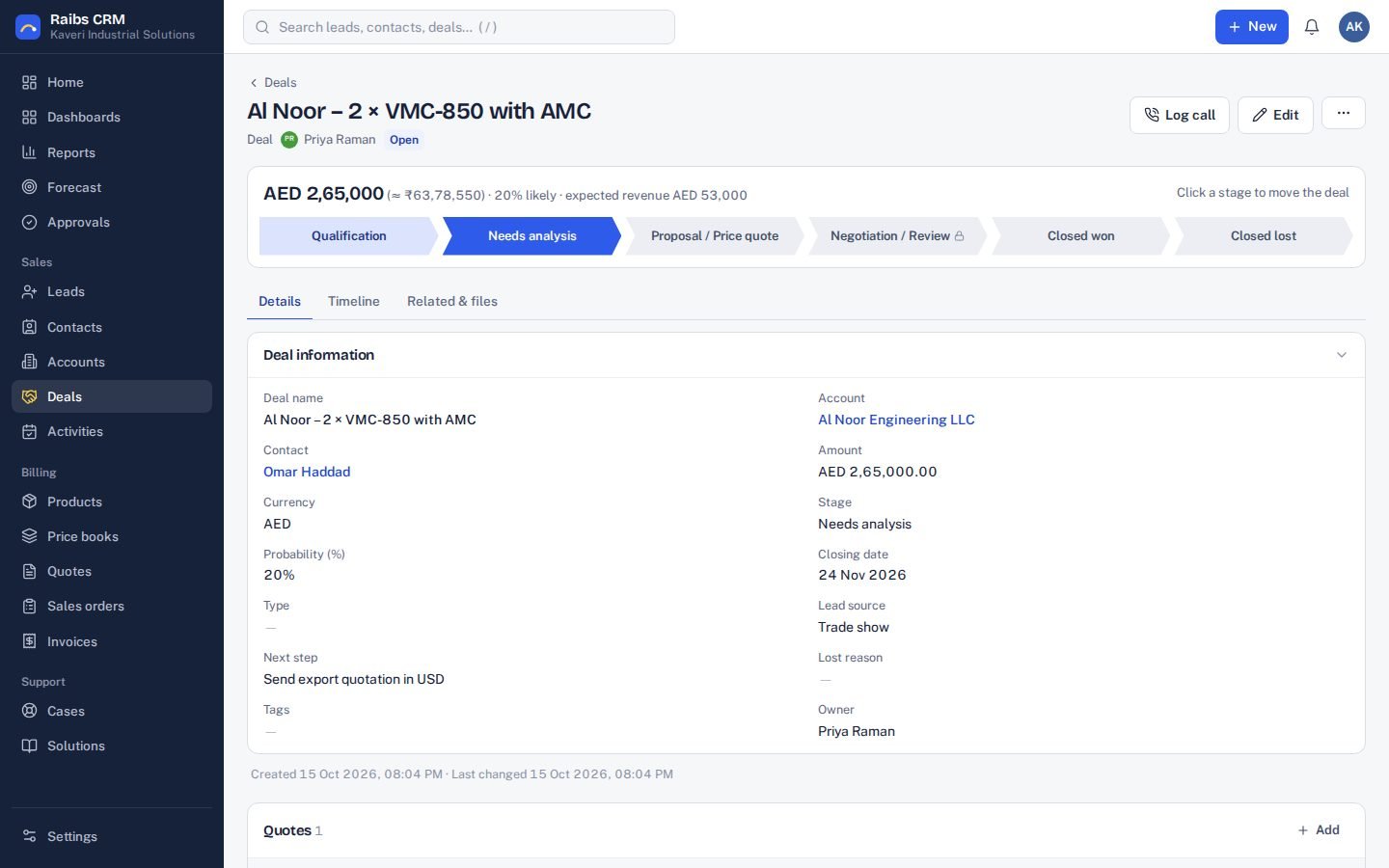Click the Quotes section heading
The width and height of the screenshot is (1389, 868).
287,830
